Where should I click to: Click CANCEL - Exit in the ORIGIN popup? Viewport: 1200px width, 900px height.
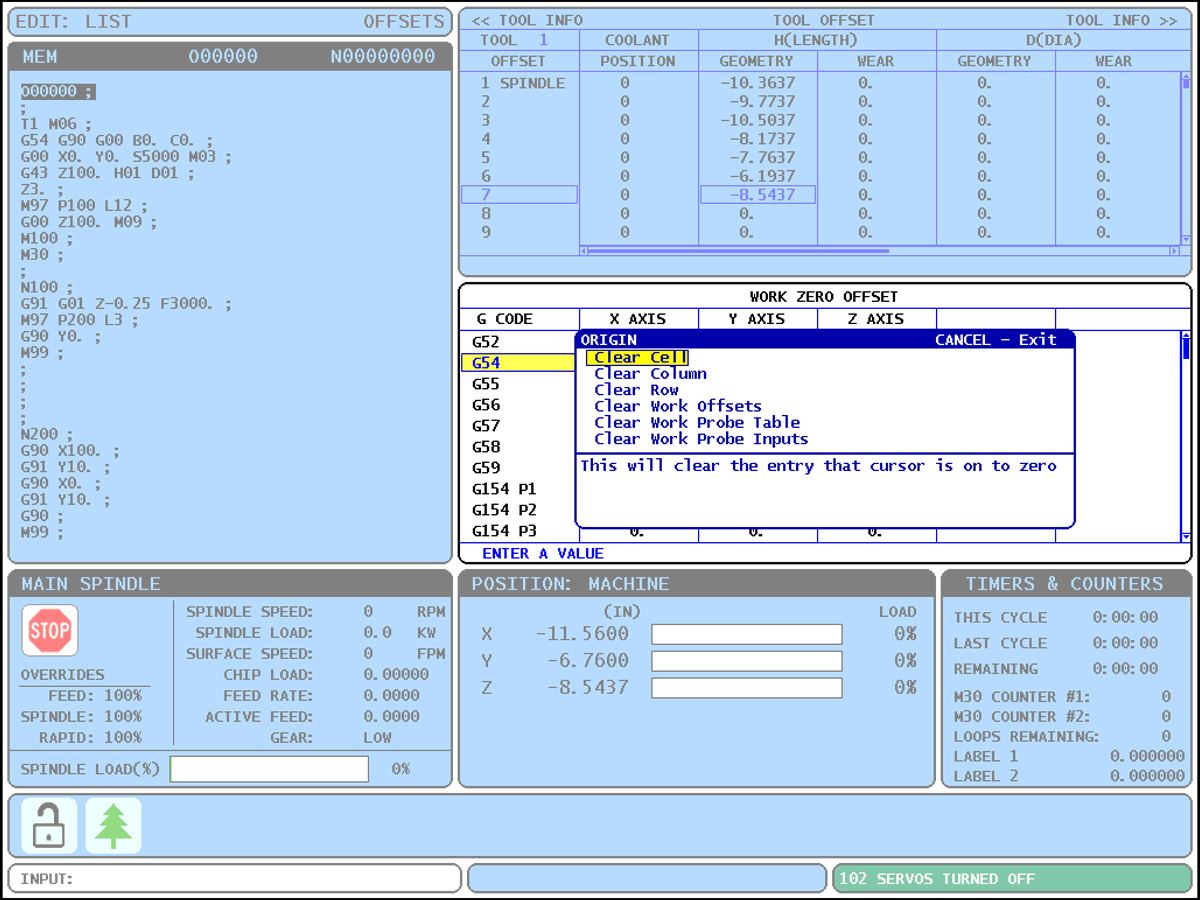pos(995,340)
